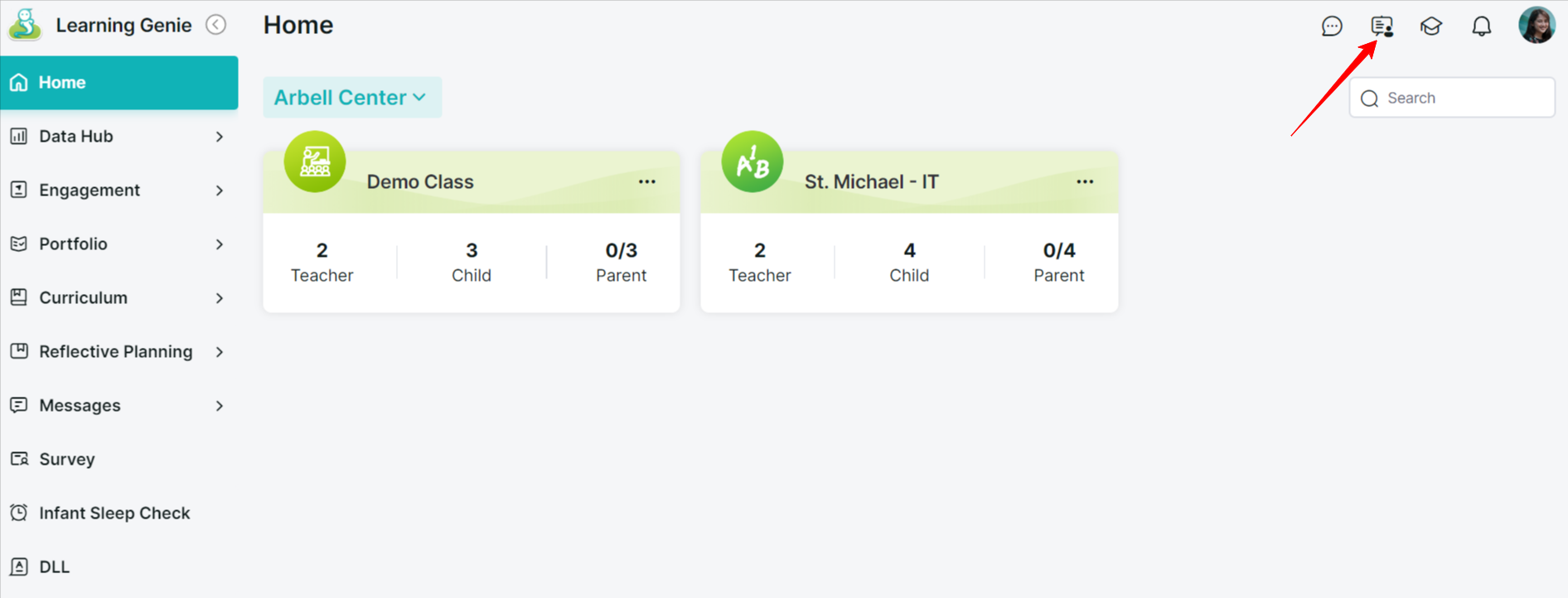Collapse the sidebar with the back arrow
1568x598 pixels.
(x=215, y=25)
